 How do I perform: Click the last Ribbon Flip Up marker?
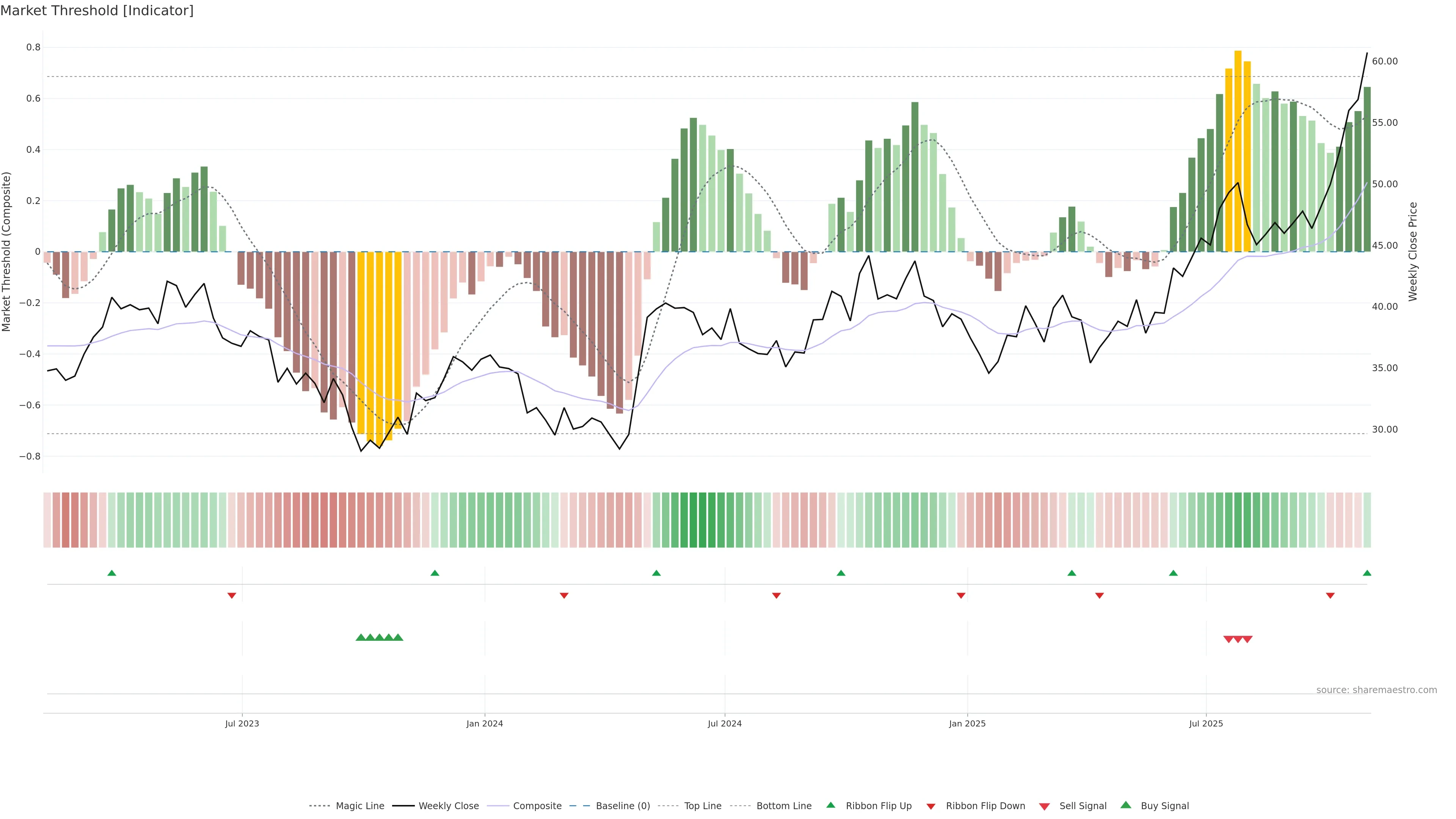coord(1367,573)
